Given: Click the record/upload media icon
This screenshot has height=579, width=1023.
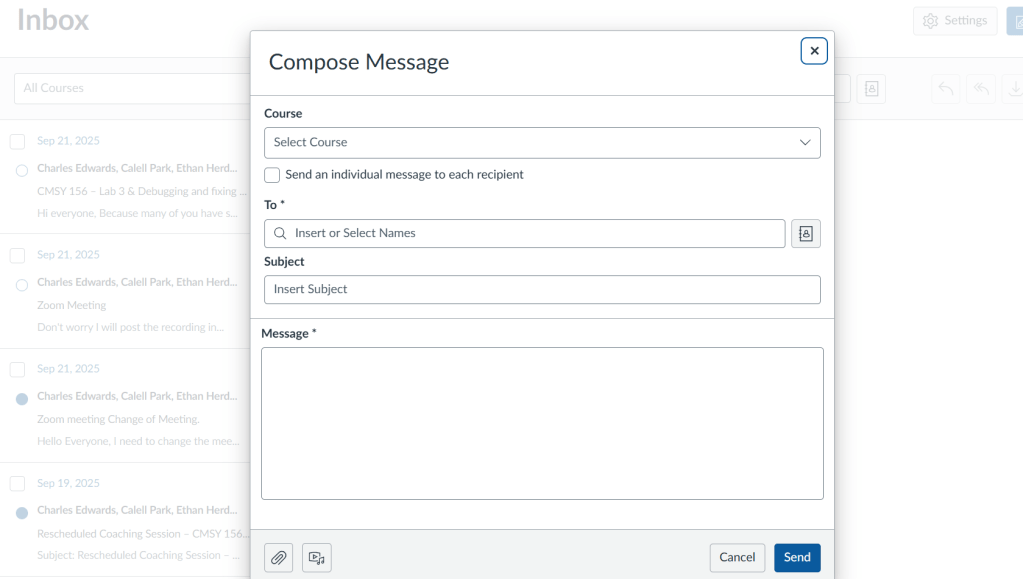Looking at the screenshot, I should coord(317,558).
